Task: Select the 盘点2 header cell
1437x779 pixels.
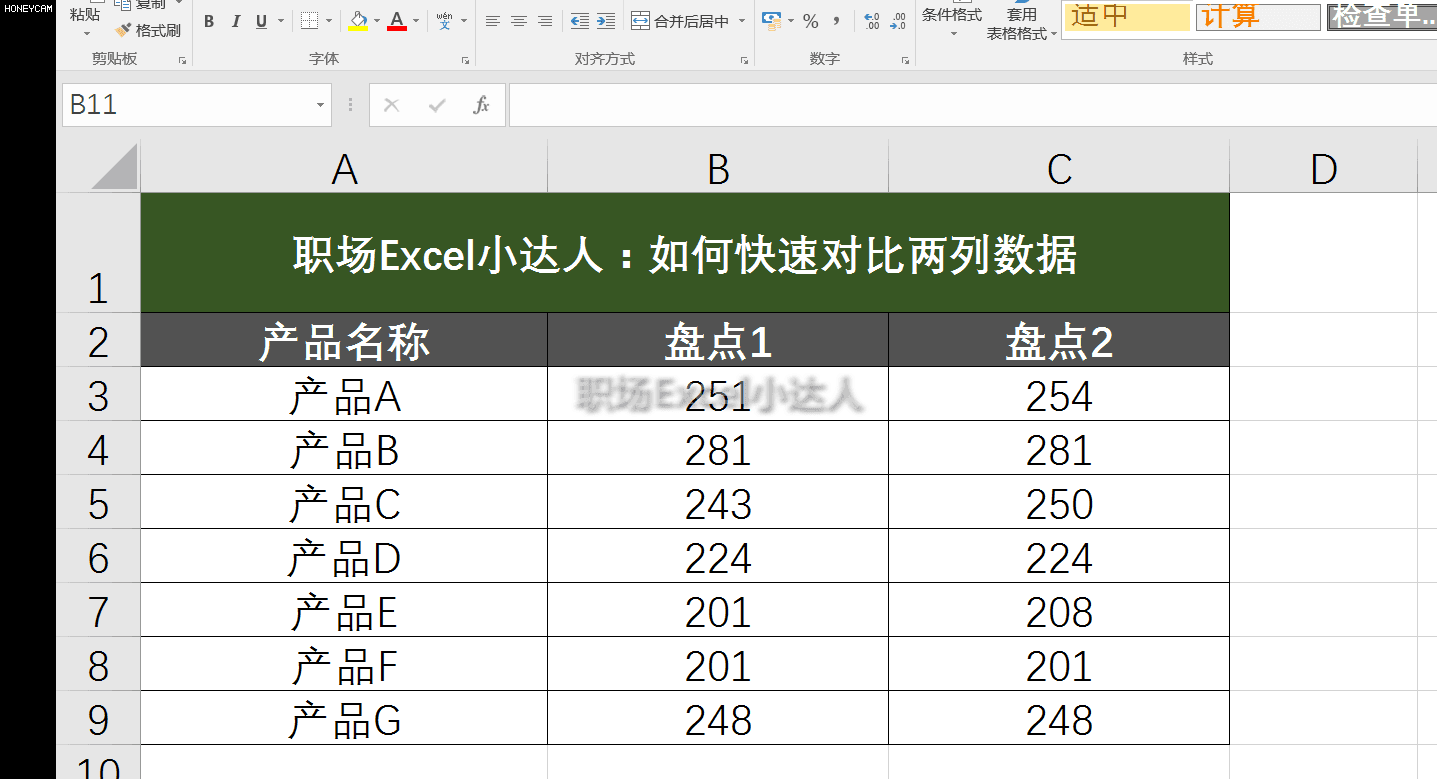Action: (1059, 341)
